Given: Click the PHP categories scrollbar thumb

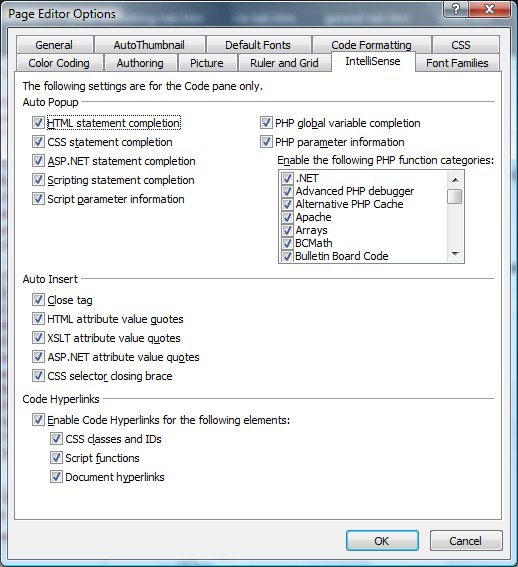Looking at the screenshot, I should click(455, 196).
